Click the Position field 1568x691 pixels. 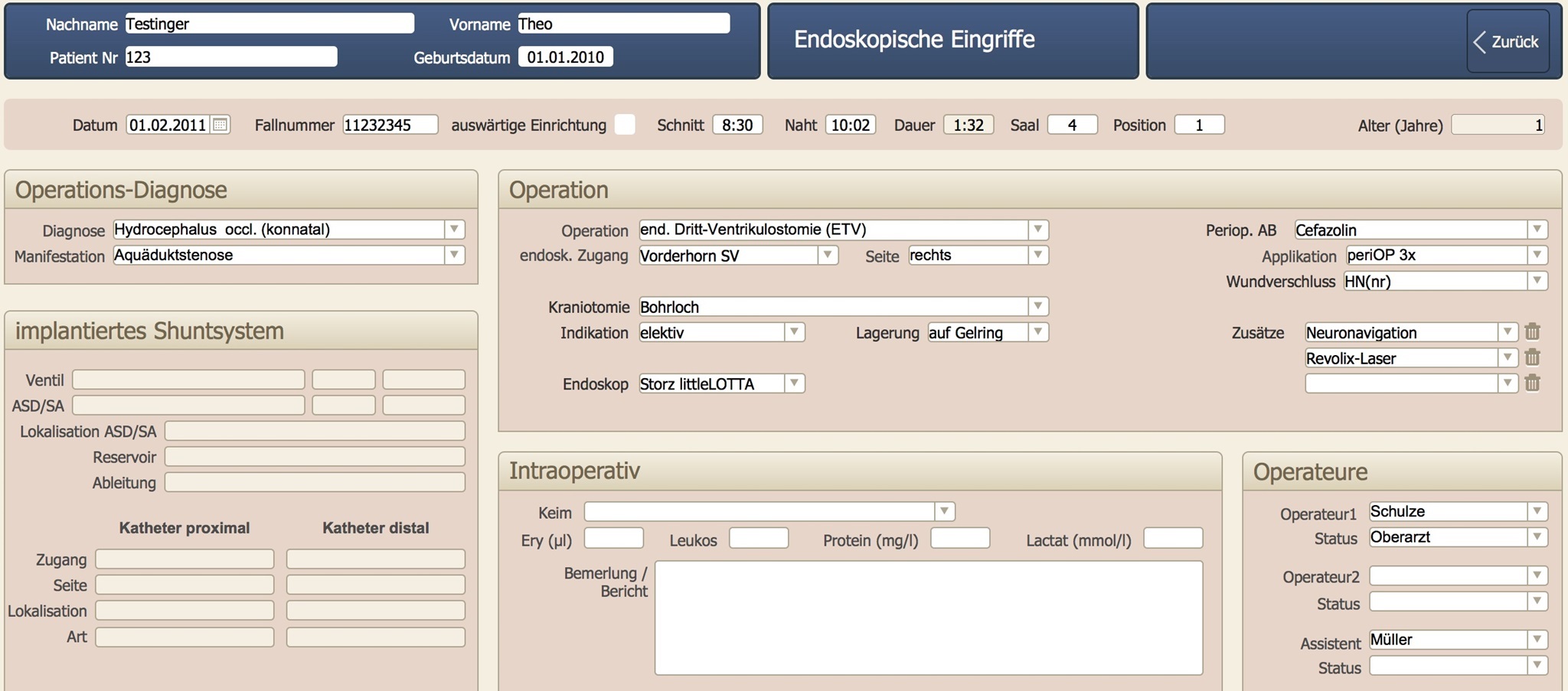[1200, 125]
